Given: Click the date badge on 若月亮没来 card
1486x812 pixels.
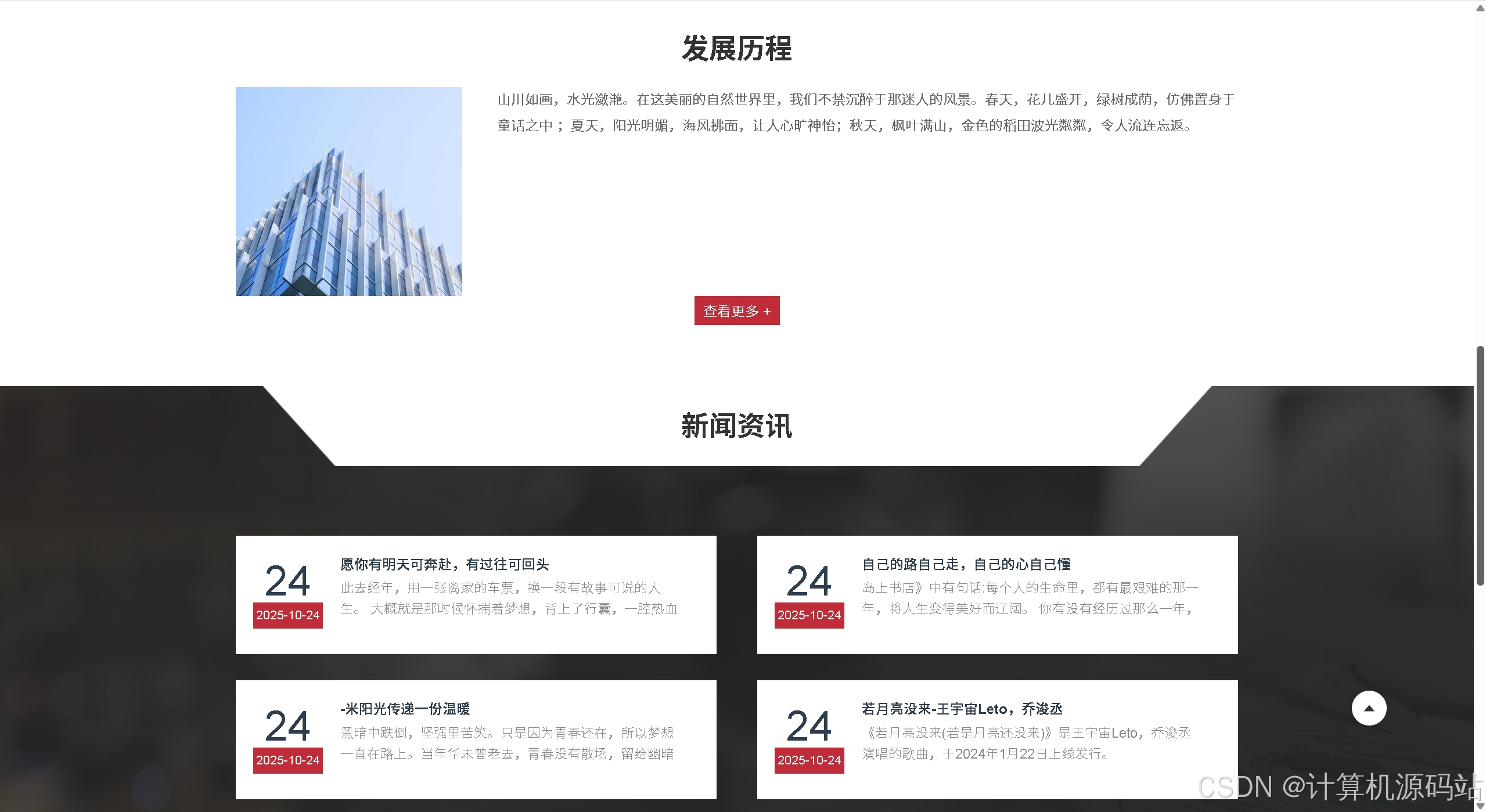Looking at the screenshot, I should (x=809, y=760).
